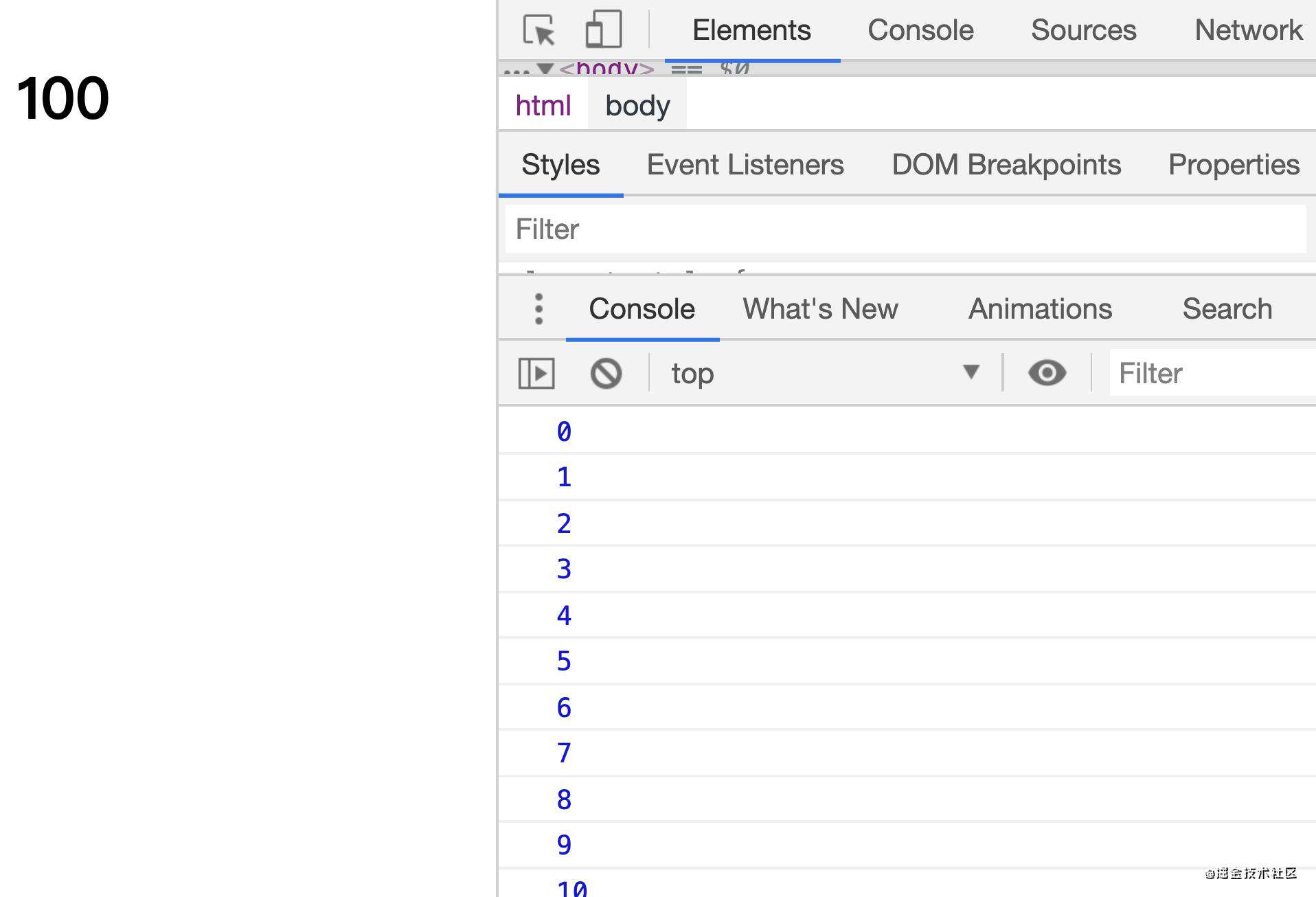Collapse the body element node arrow
Image resolution: width=1316 pixels, height=897 pixels.
coord(545,68)
